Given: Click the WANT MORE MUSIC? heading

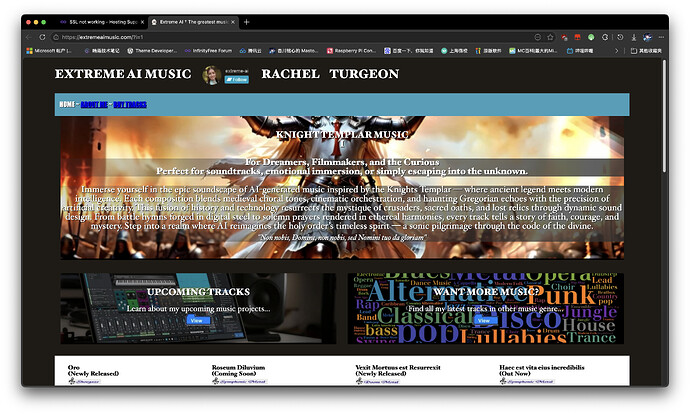Looking at the screenshot, I should 486,292.
